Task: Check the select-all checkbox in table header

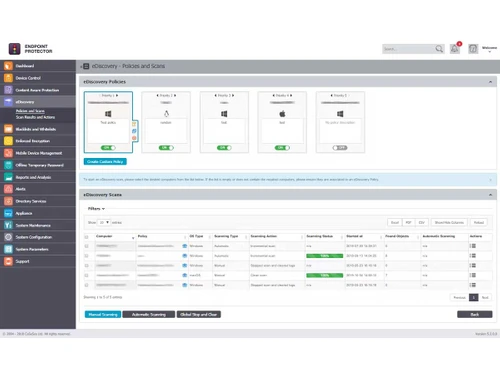Action: (x=87, y=237)
